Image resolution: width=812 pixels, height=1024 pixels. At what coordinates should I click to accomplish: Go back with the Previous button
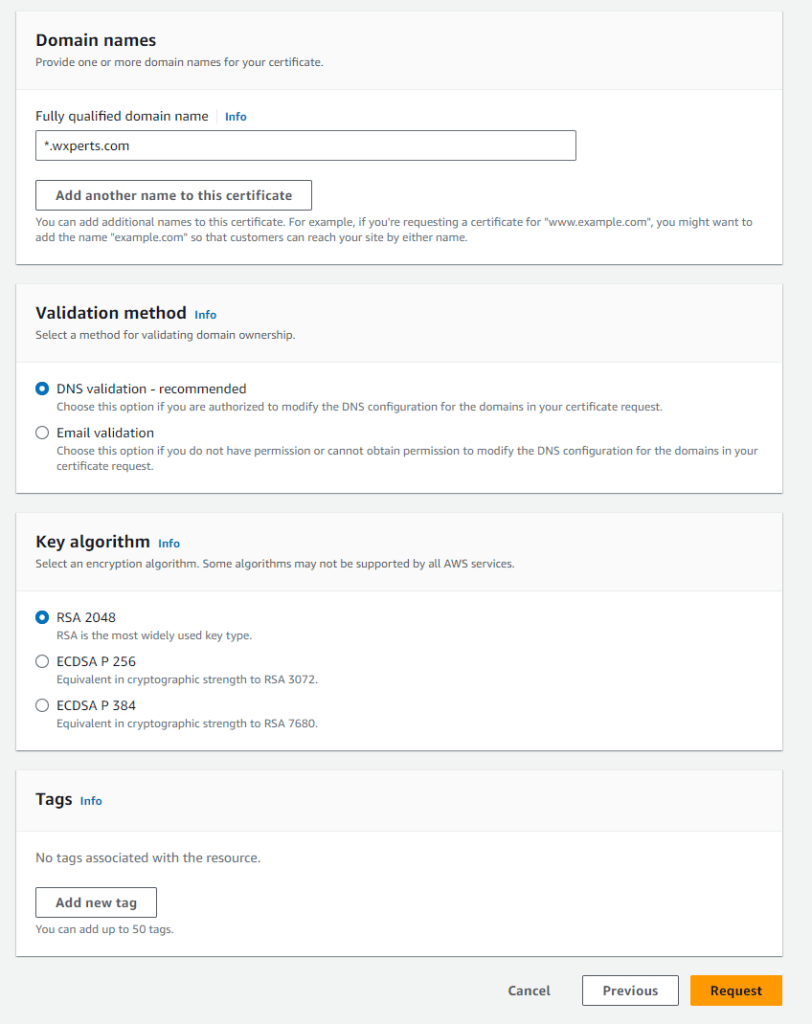tap(630, 991)
